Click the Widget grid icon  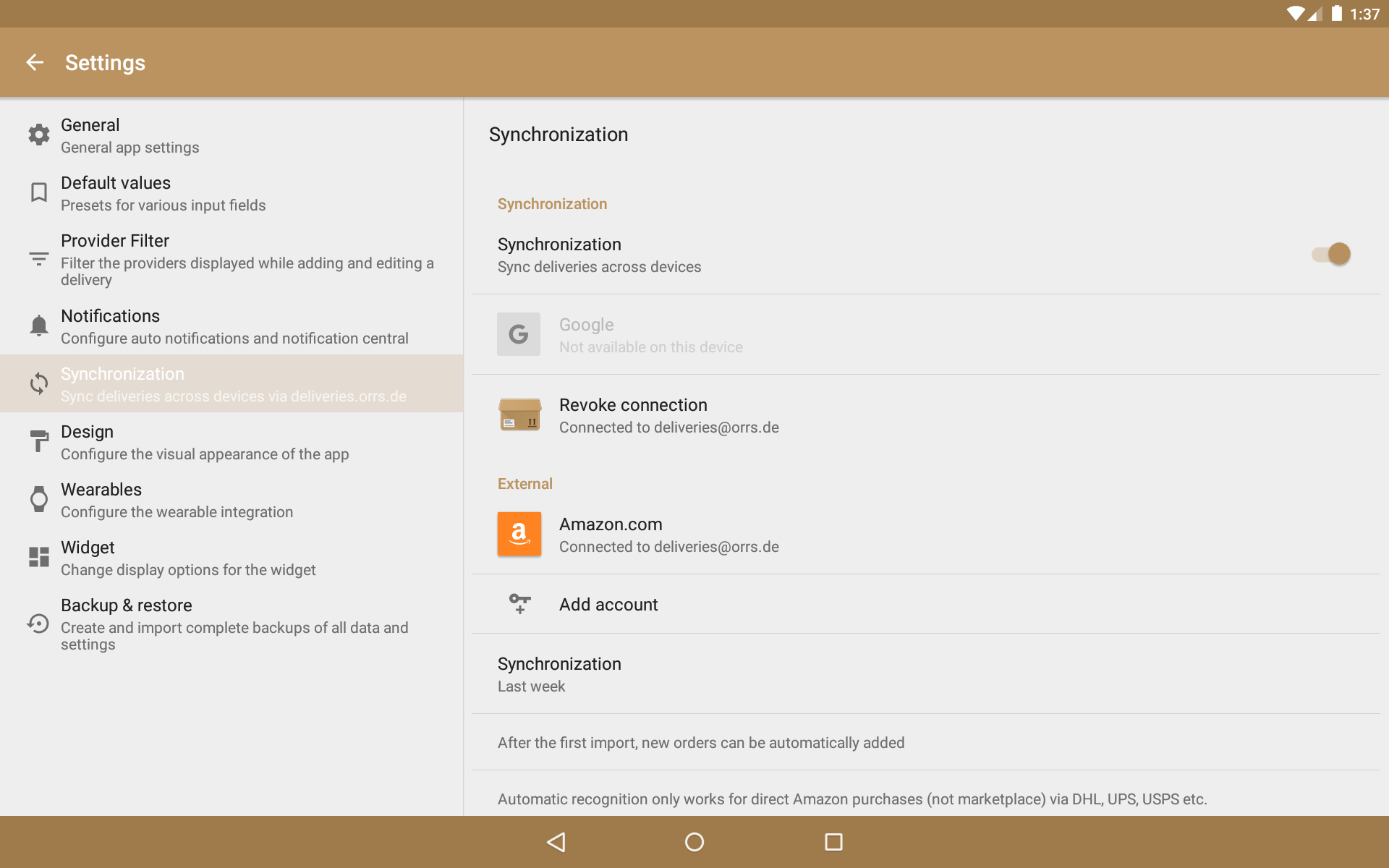39,557
